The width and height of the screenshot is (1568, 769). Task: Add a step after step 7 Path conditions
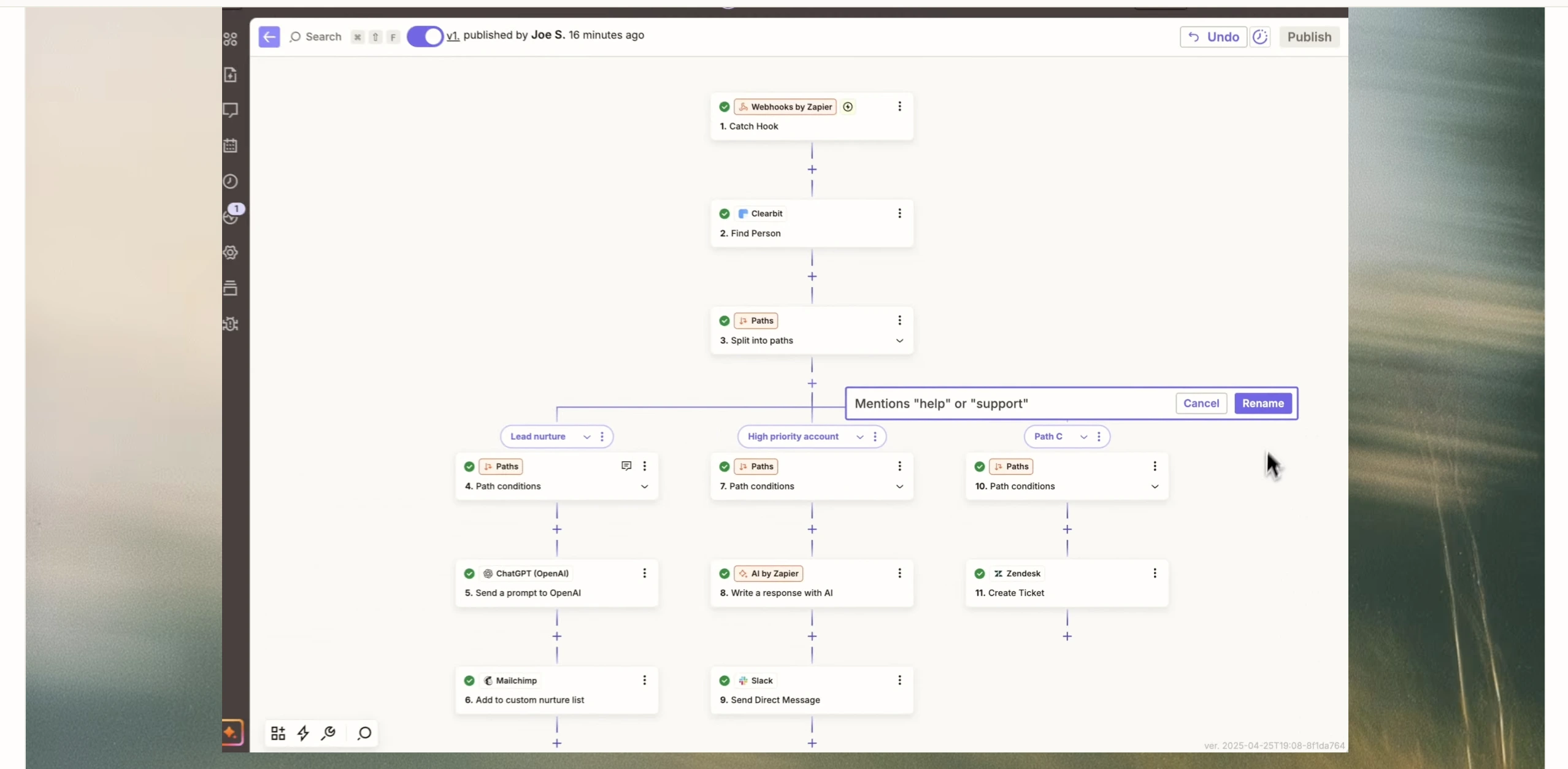812,529
